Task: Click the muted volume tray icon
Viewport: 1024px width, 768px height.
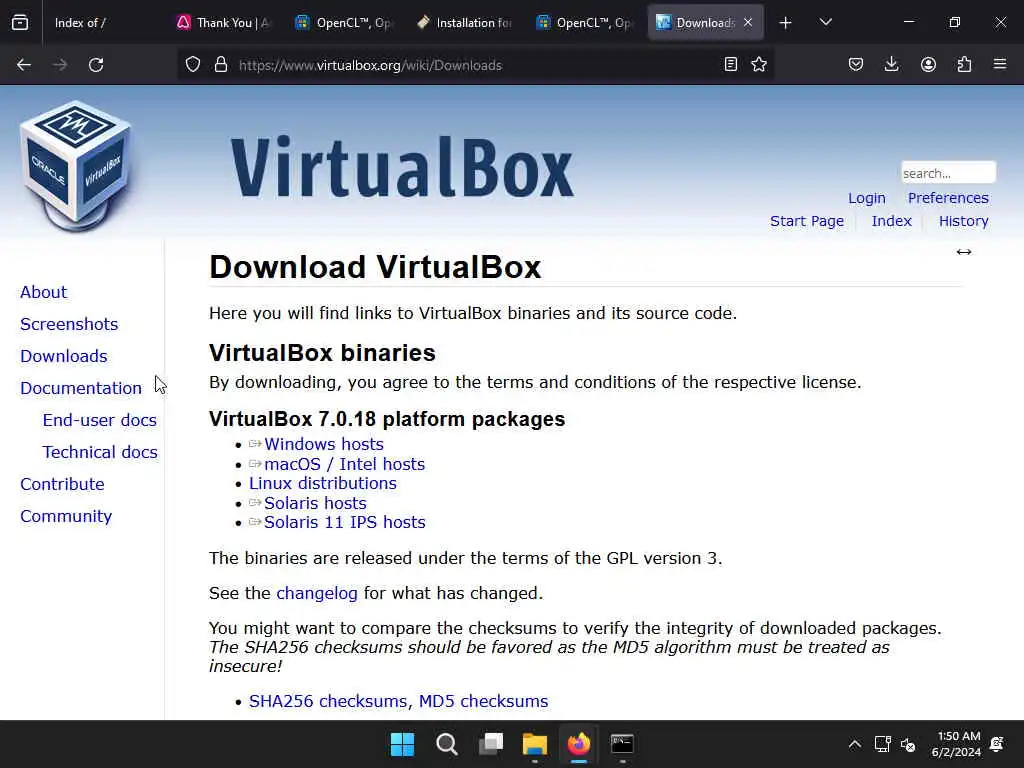Action: pos(908,744)
